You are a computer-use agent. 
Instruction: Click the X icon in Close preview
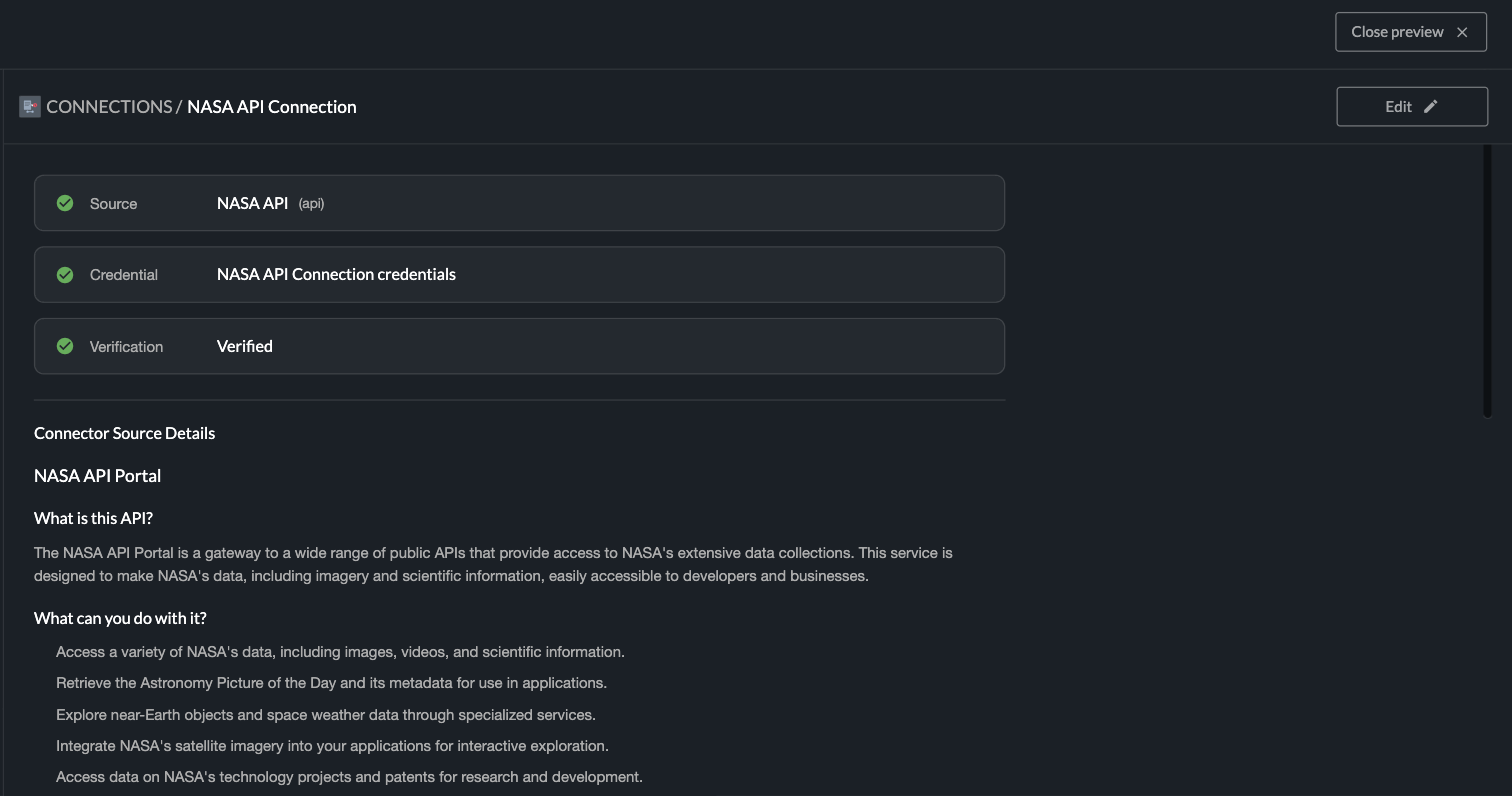click(x=1462, y=32)
